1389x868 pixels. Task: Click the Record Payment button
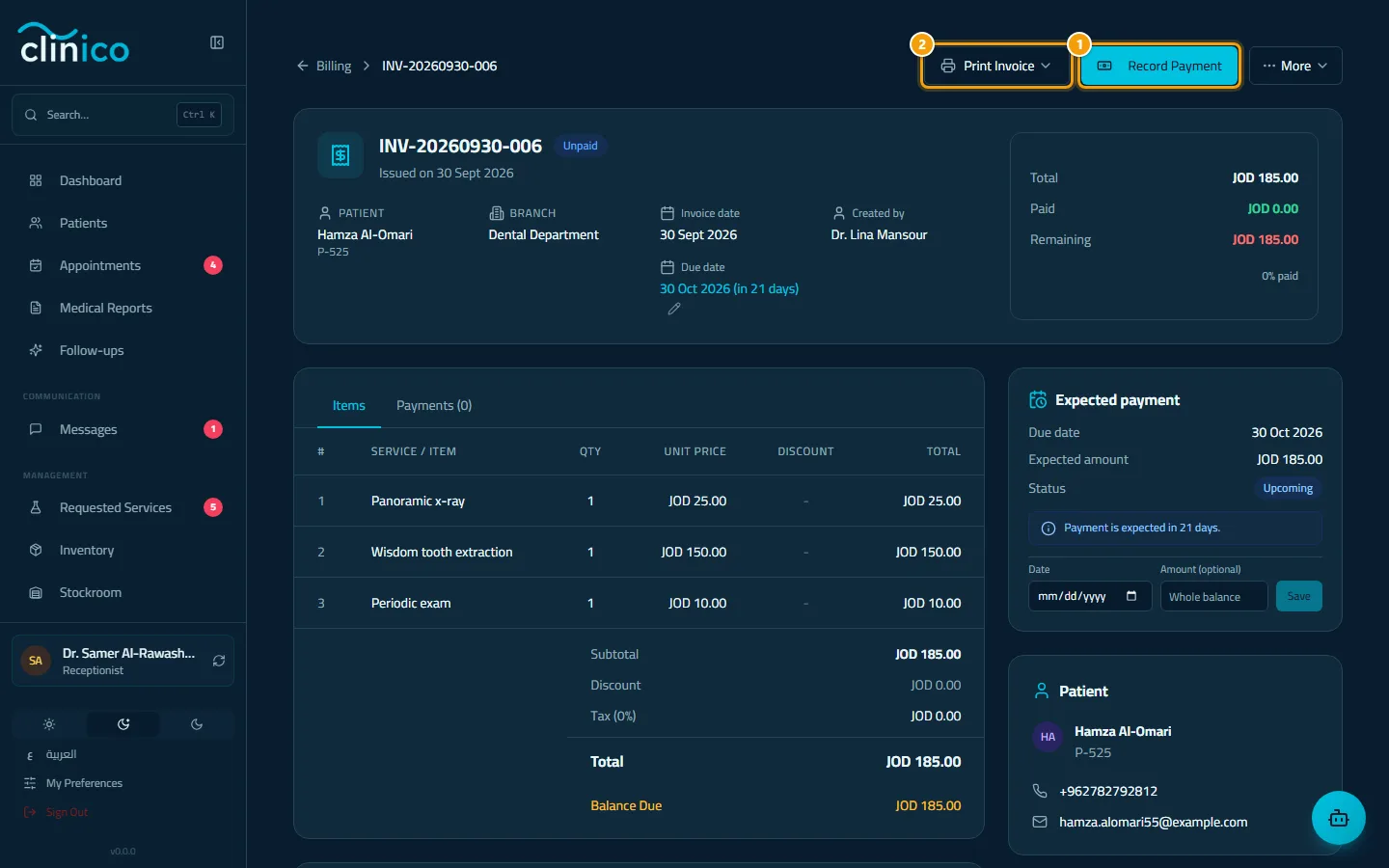click(1159, 66)
